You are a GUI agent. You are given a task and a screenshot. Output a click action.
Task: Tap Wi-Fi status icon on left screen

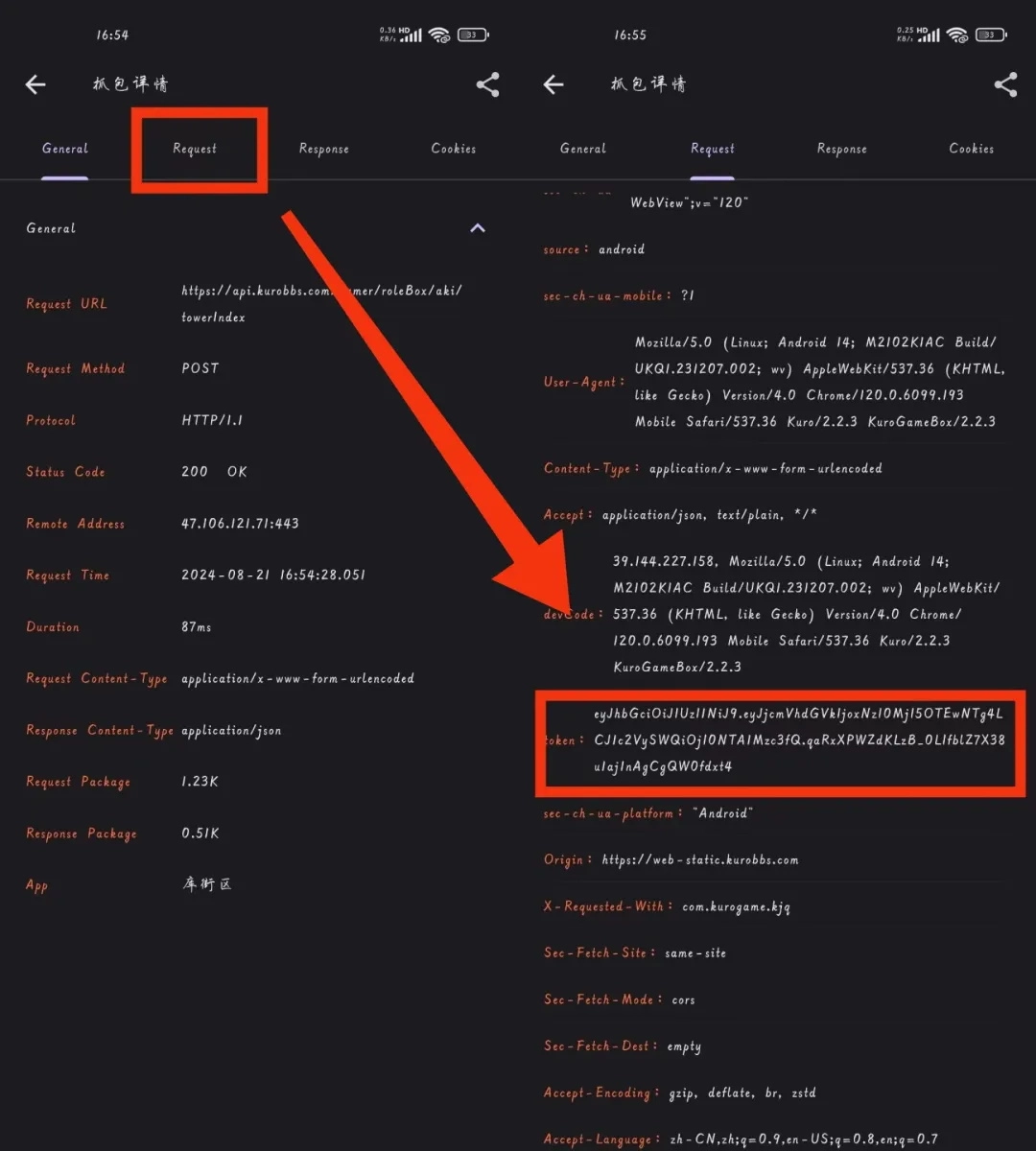point(439,35)
